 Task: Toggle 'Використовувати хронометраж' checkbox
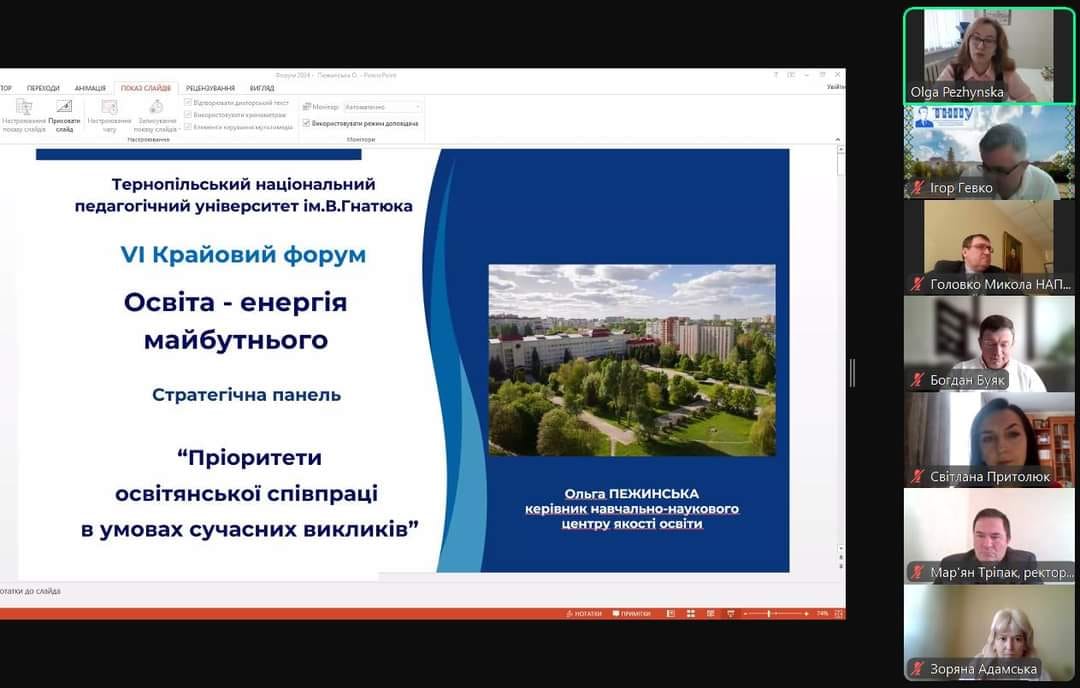pos(188,115)
